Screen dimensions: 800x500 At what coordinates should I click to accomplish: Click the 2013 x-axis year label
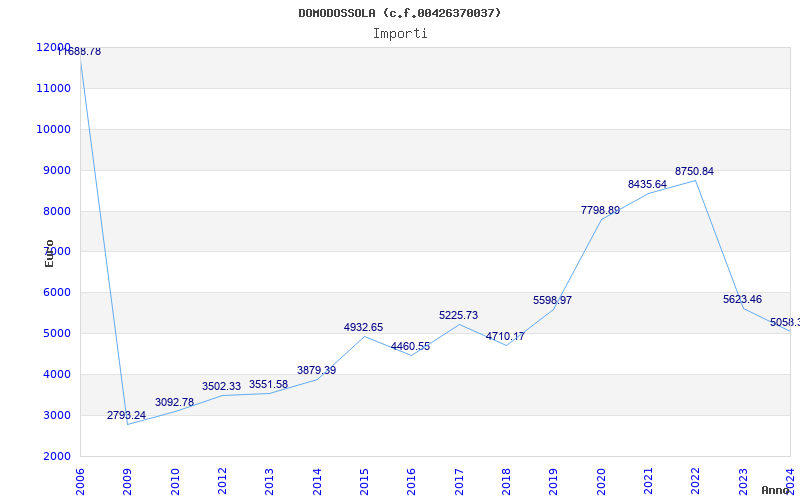[x=270, y=482]
